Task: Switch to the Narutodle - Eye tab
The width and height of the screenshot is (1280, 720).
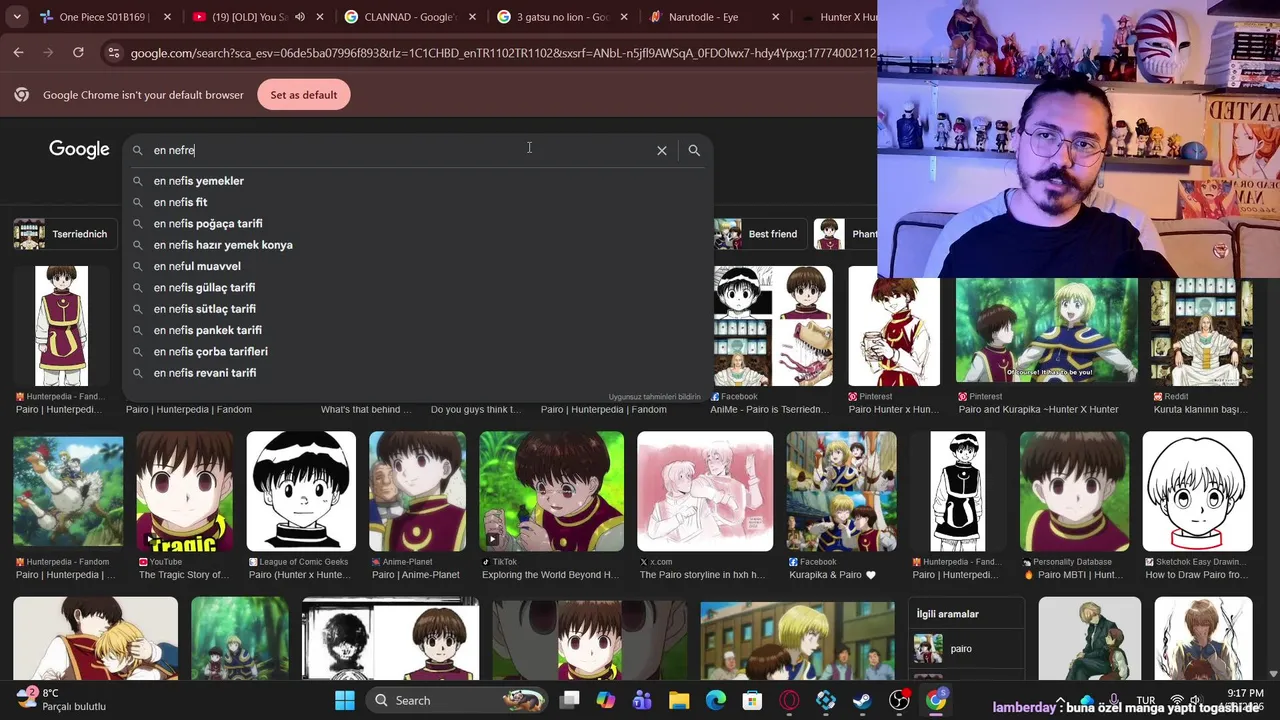Action: click(705, 17)
